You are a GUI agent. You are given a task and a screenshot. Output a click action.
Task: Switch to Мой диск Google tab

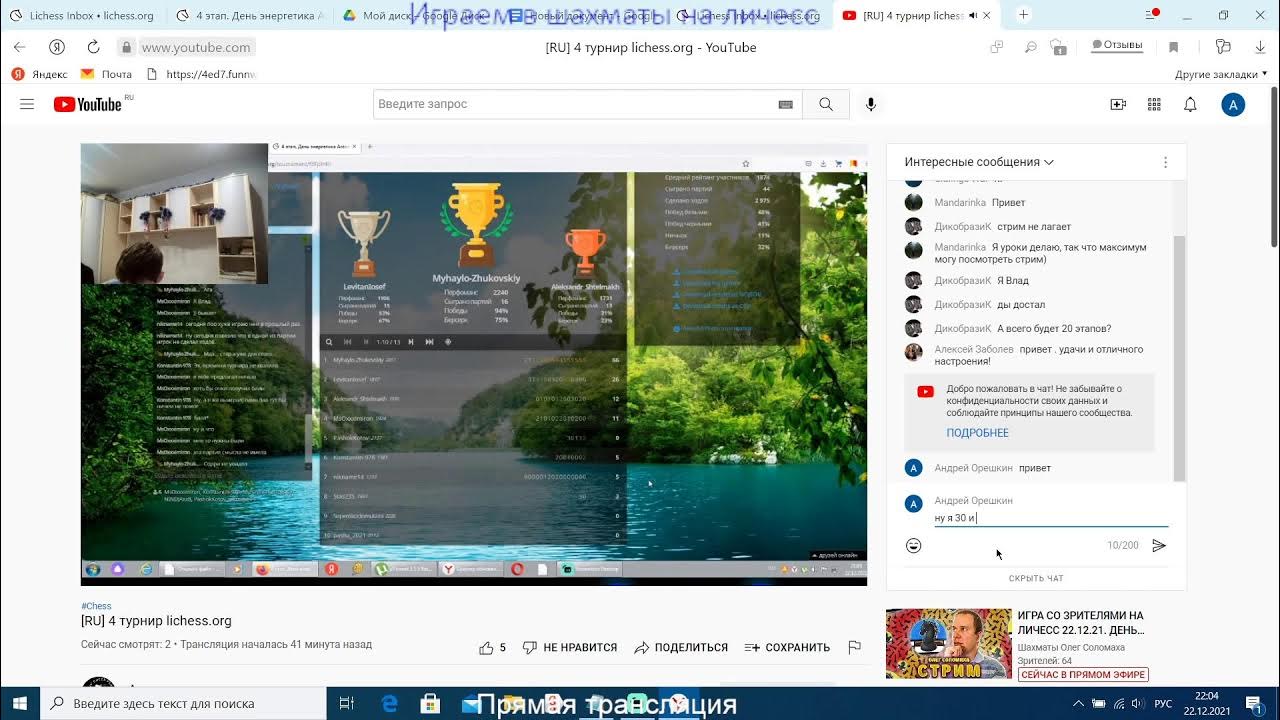[417, 15]
